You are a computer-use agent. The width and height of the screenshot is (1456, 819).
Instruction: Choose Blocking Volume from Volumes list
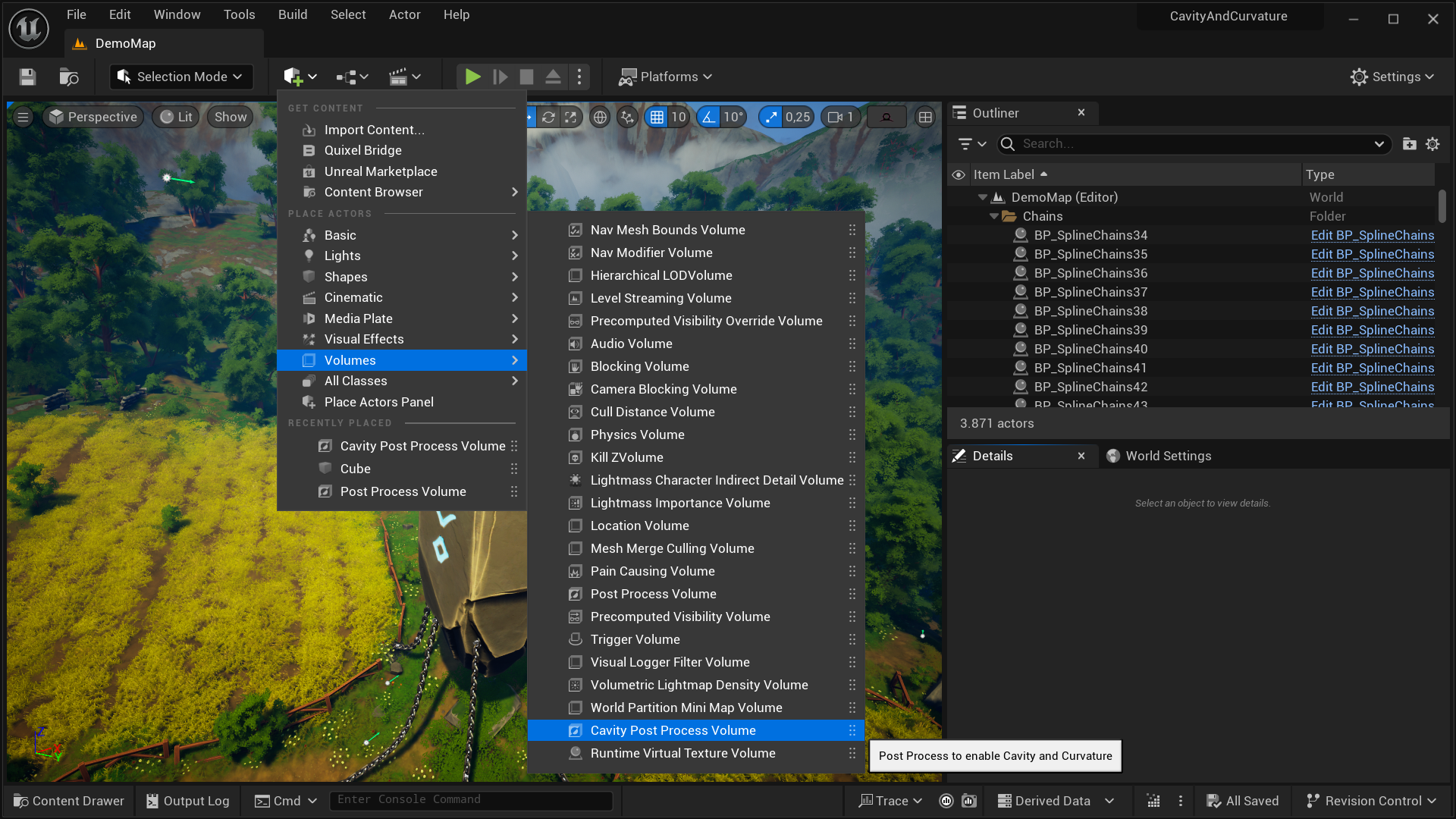[696, 366]
